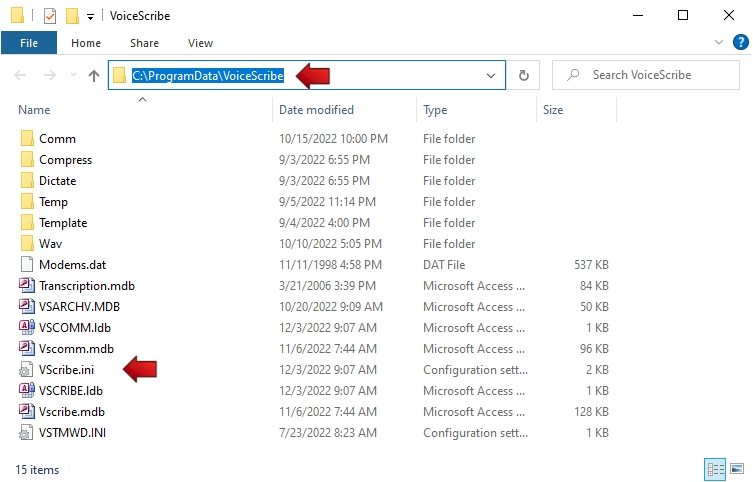Image resolution: width=753 pixels, height=482 pixels.
Task: Click the VoiceScribe folder title bar icon
Action: click(17, 15)
